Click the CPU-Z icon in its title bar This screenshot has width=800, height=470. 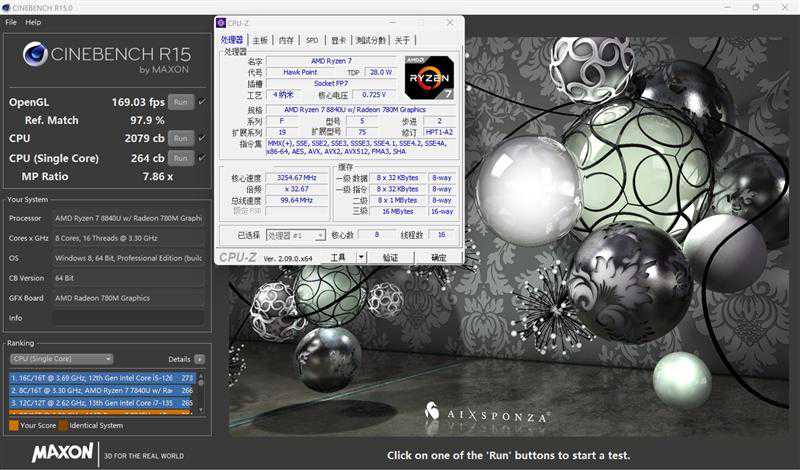point(220,23)
